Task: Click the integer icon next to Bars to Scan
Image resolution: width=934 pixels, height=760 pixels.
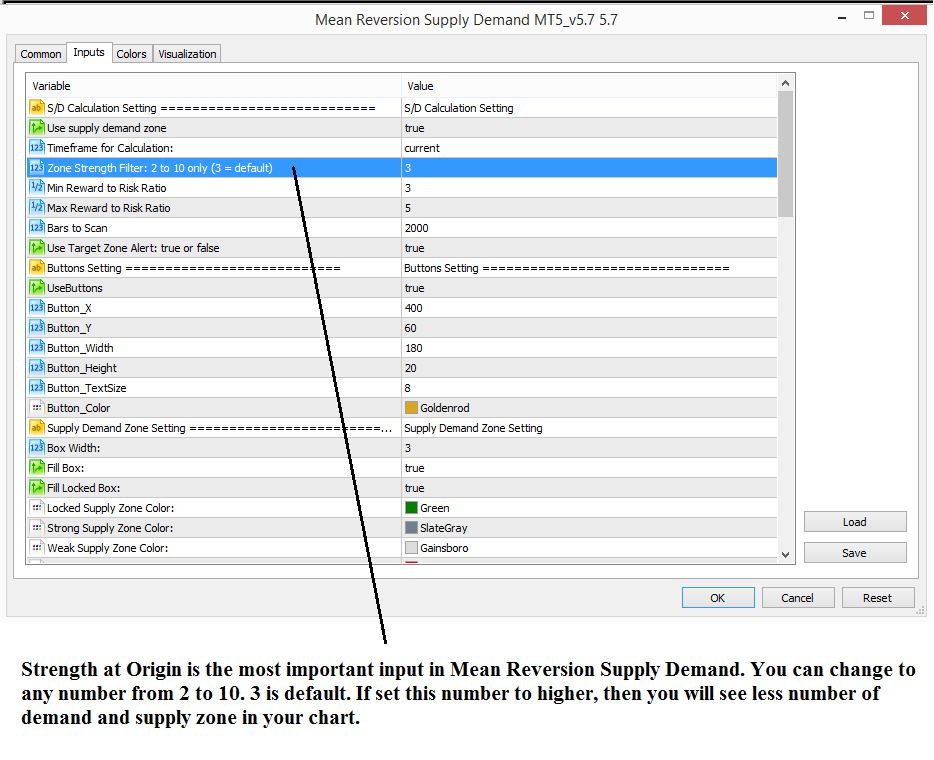Action: click(37, 228)
